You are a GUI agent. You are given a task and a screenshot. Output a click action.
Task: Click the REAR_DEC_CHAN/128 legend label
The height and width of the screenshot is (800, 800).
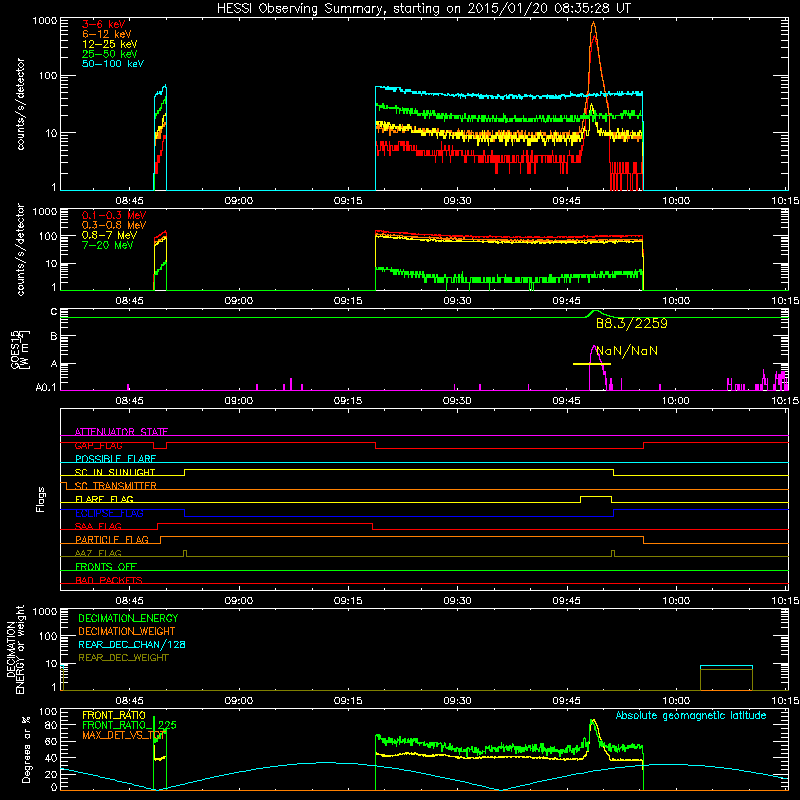coord(132,645)
